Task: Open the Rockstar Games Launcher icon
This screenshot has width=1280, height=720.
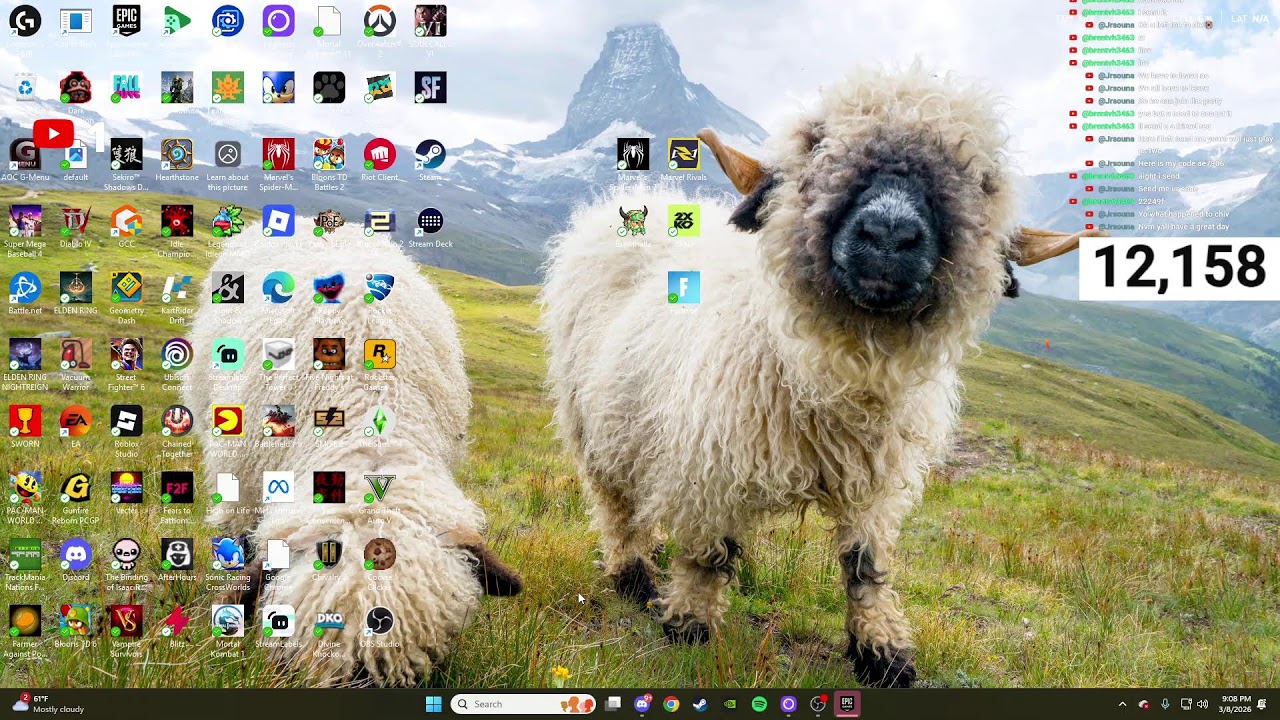Action: click(x=379, y=365)
